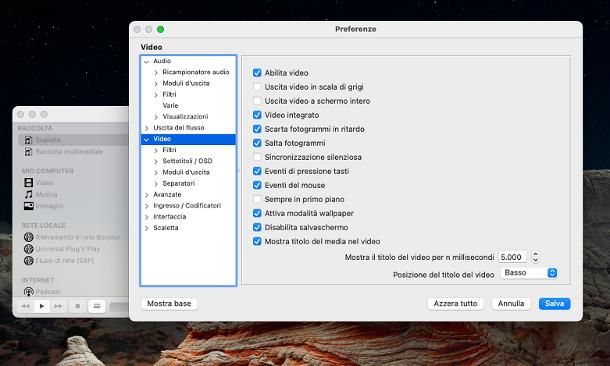
Task: Enable Uscita video in scala di grigi
Action: (x=257, y=87)
